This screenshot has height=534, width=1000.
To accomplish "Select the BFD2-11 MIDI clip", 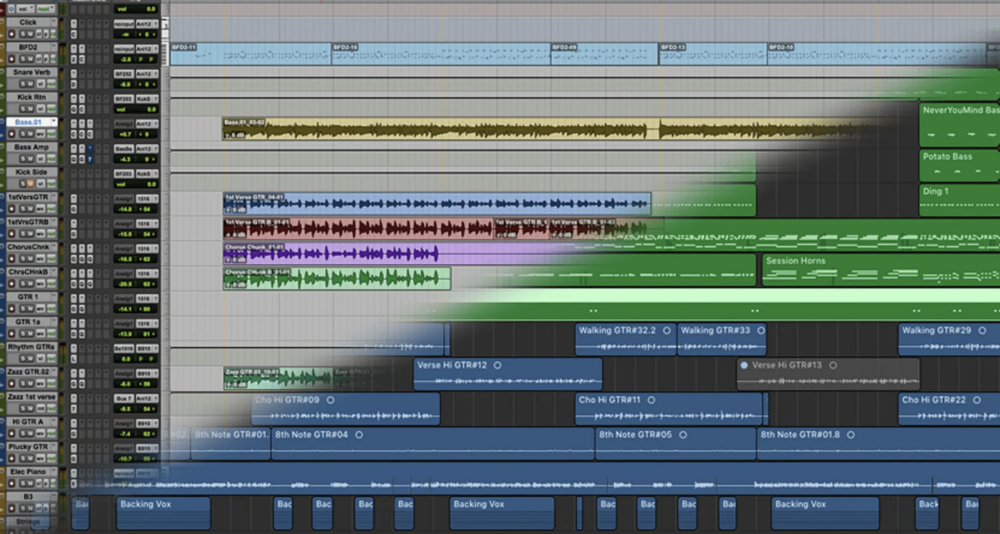I will tap(250, 54).
